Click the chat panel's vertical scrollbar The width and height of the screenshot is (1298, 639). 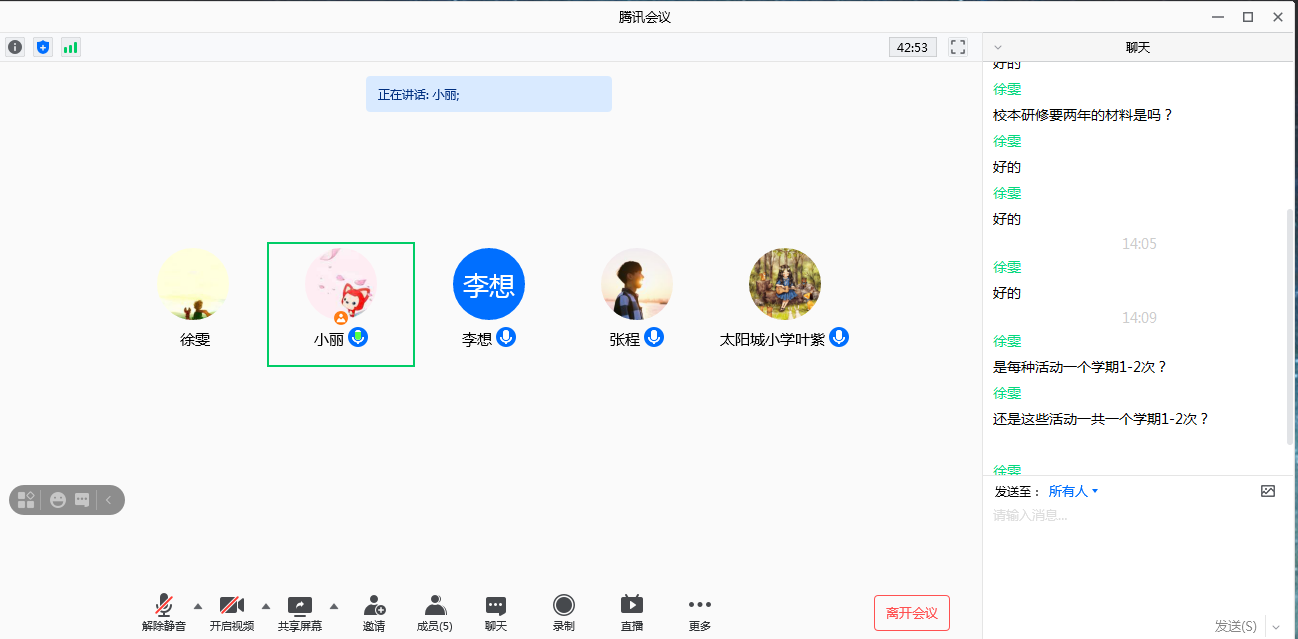pos(1290,327)
